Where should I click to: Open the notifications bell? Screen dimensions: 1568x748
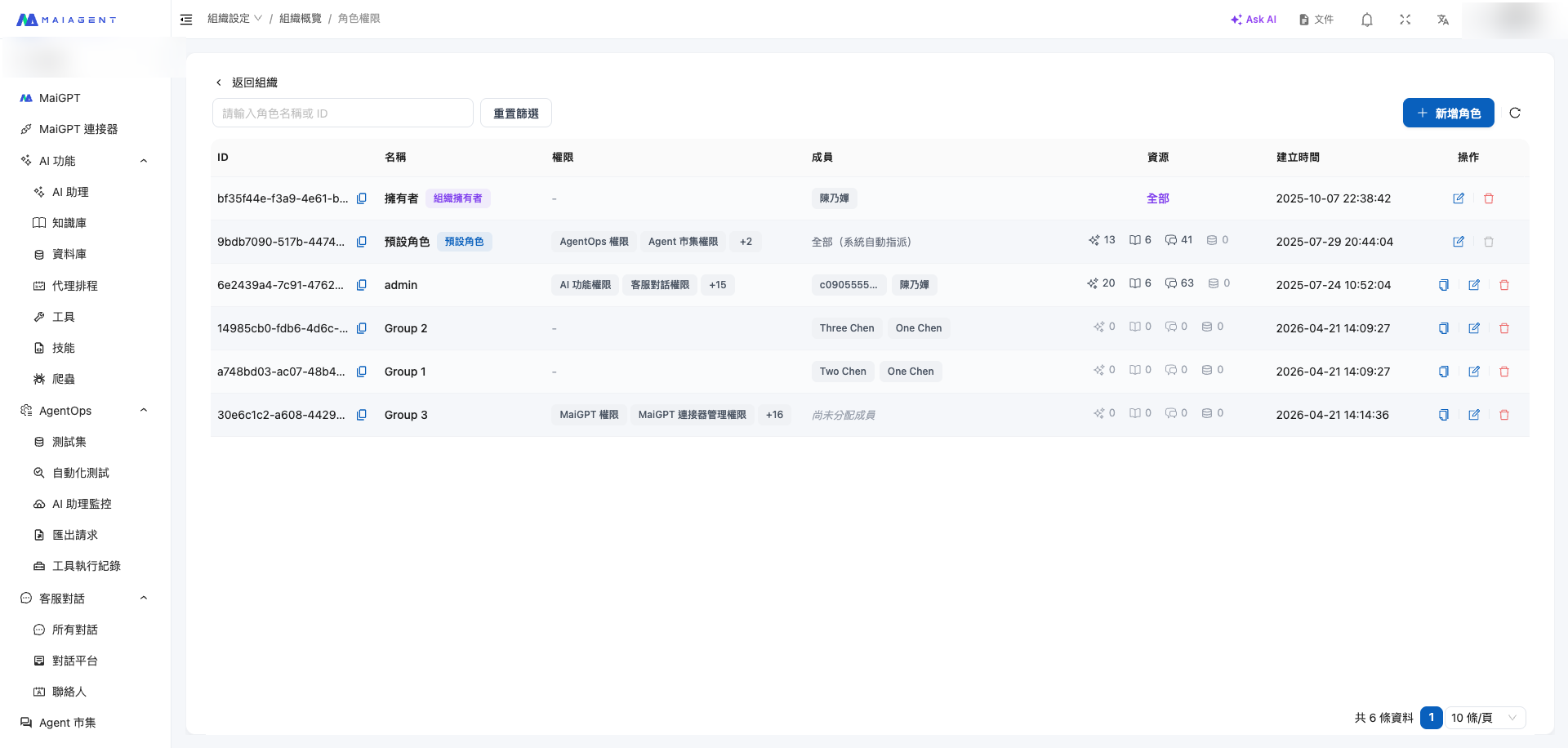(1366, 20)
